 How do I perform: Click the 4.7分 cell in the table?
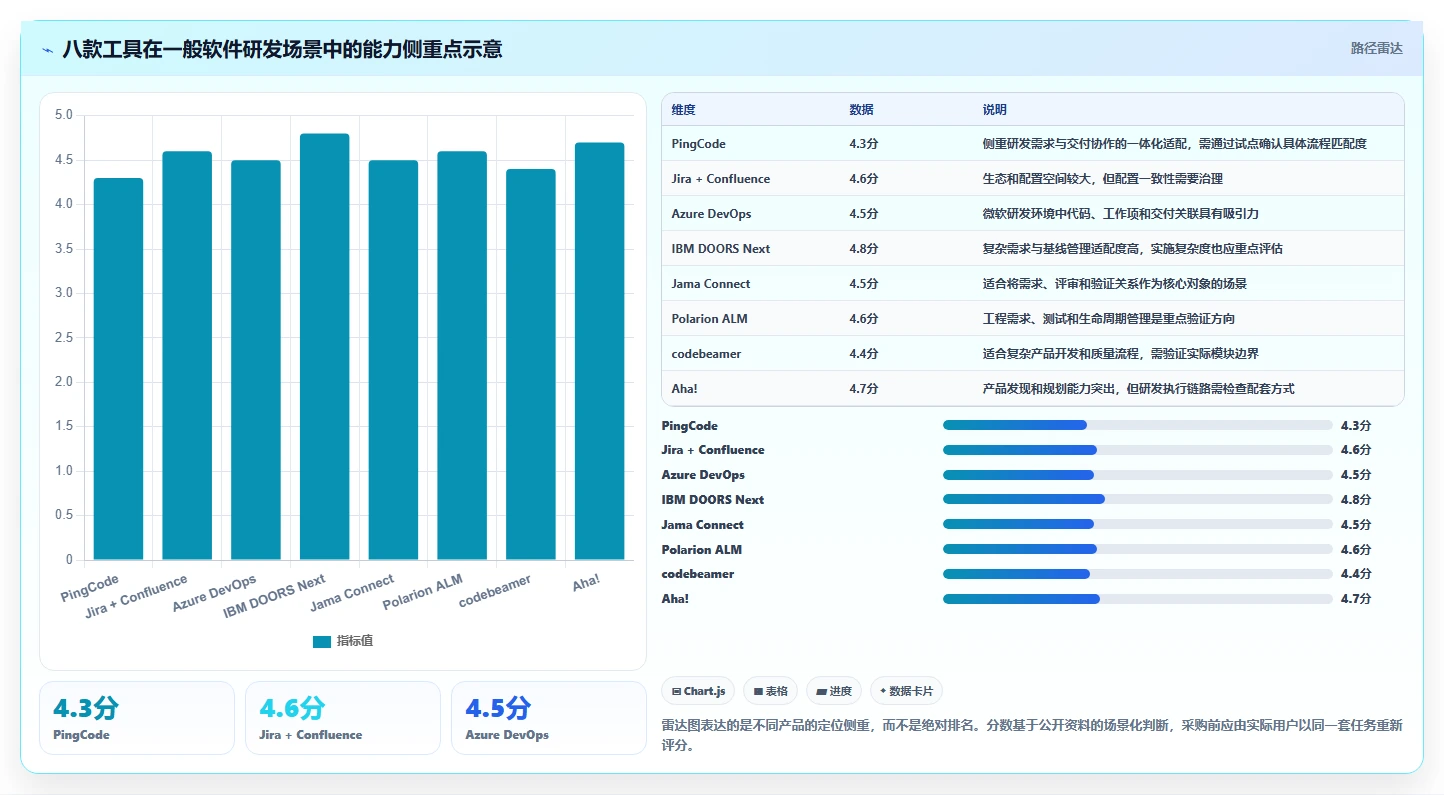(x=864, y=389)
